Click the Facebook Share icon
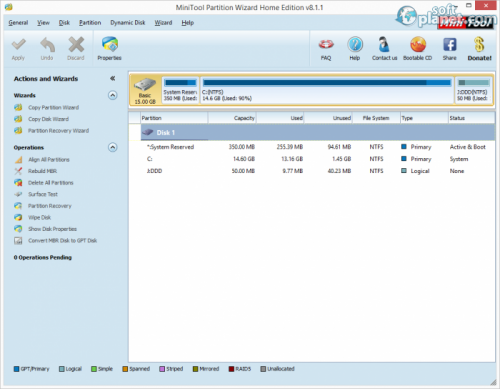Screen dimensions: 500x389 point(449,45)
